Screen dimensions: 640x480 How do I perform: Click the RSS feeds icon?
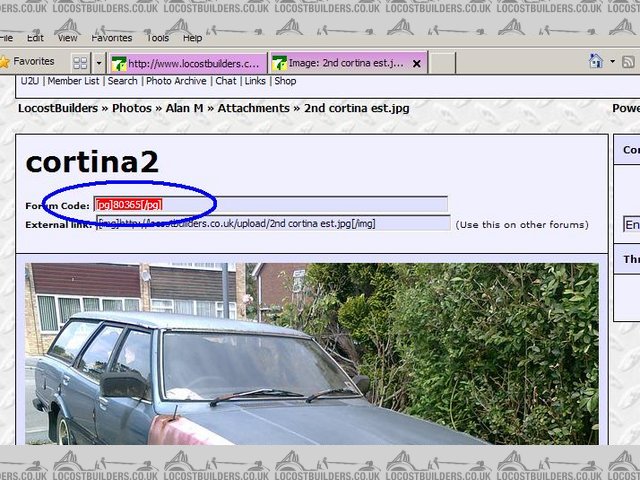pos(628,62)
